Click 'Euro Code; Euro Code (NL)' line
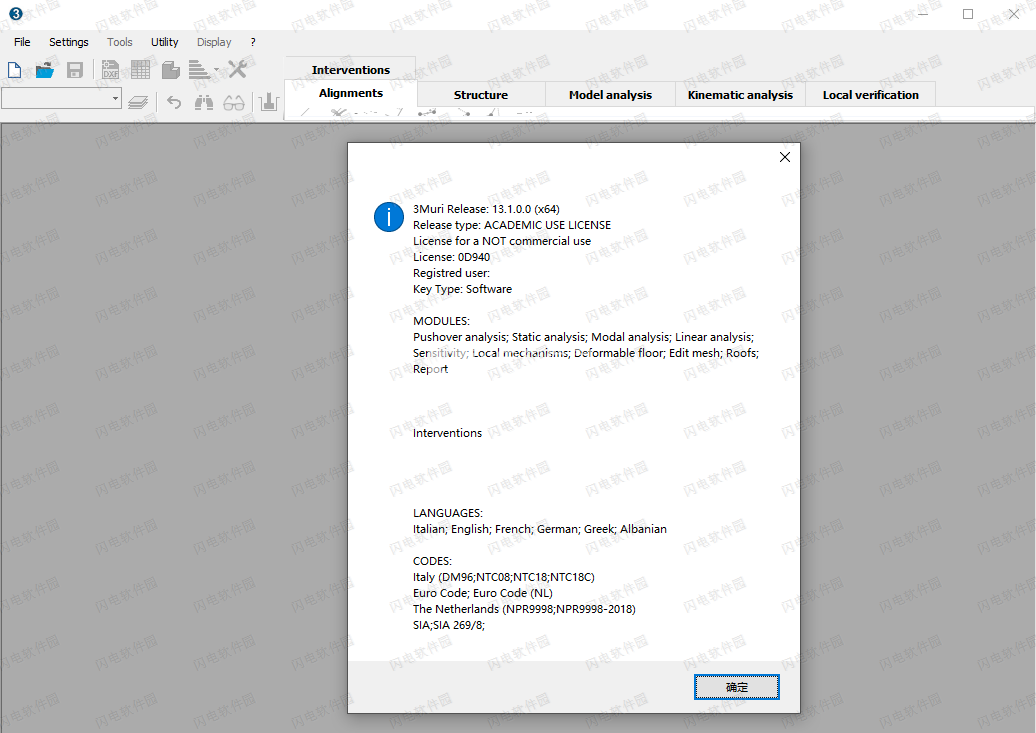The width and height of the screenshot is (1036, 733). pyautogui.click(x=483, y=593)
